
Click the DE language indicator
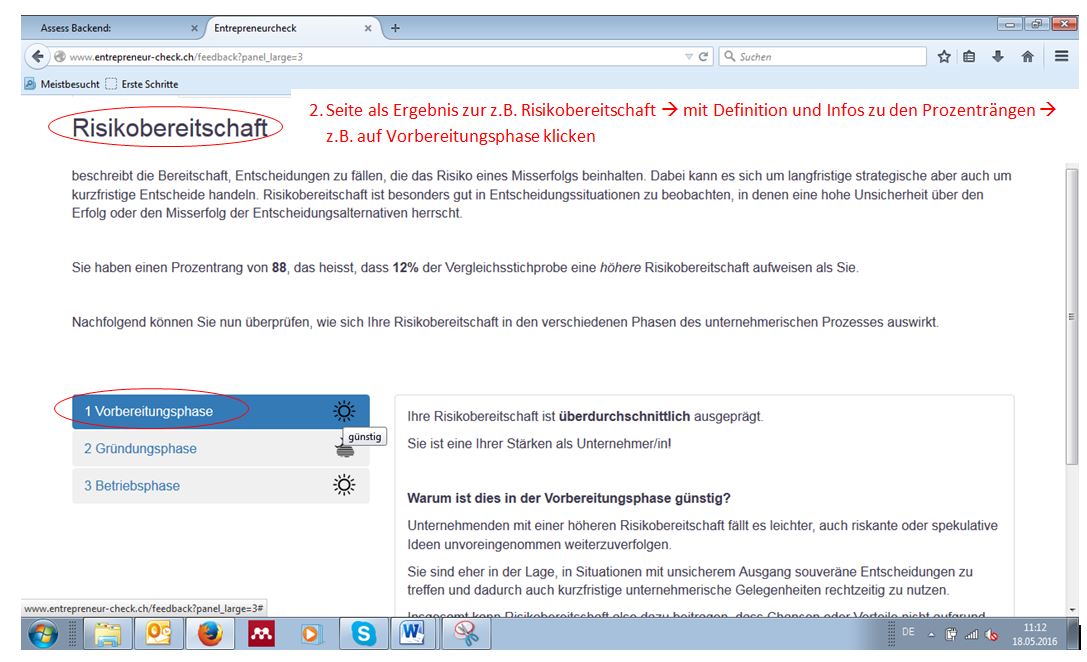tap(908, 632)
